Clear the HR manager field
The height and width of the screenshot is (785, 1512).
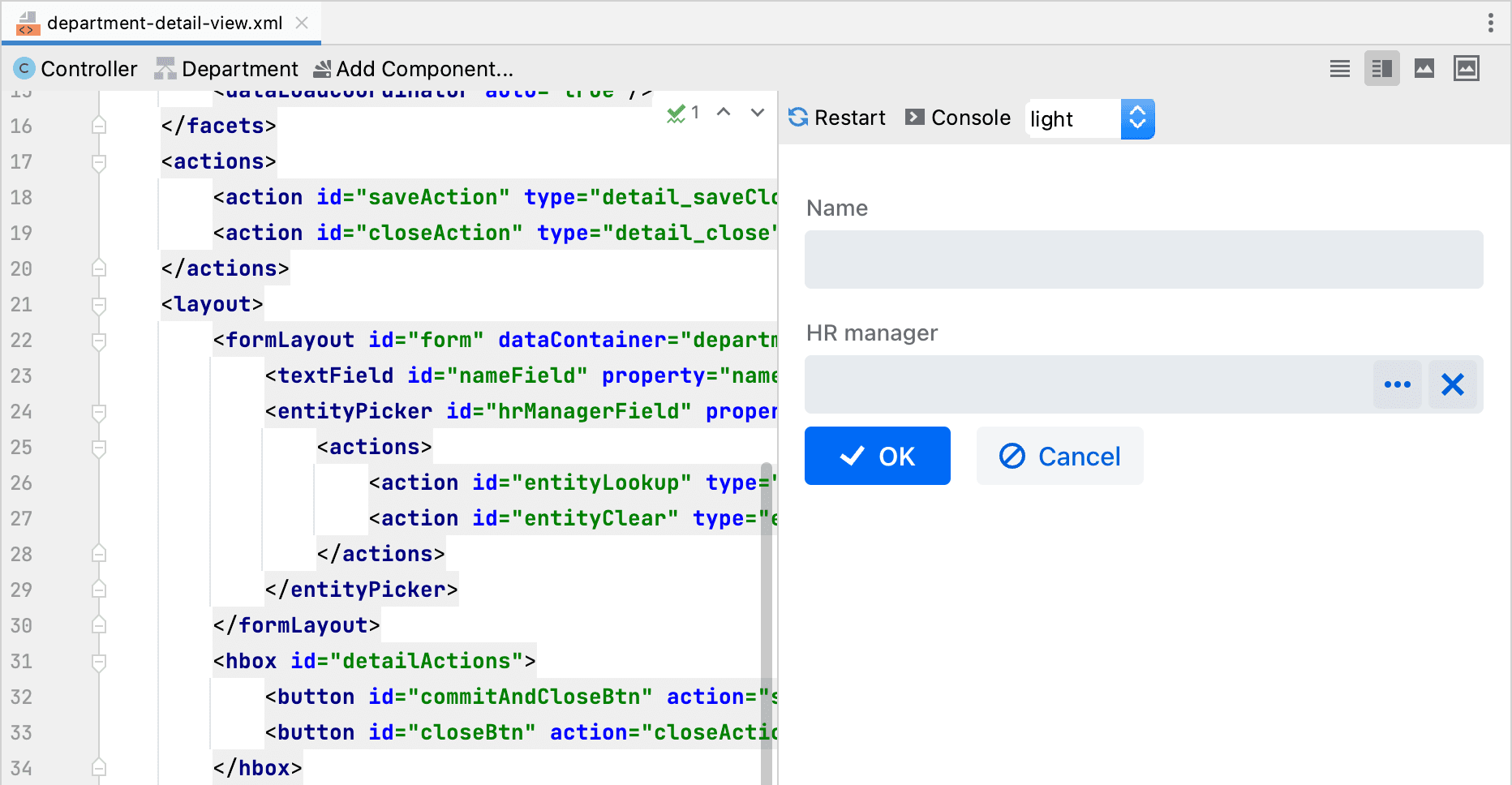click(1452, 384)
